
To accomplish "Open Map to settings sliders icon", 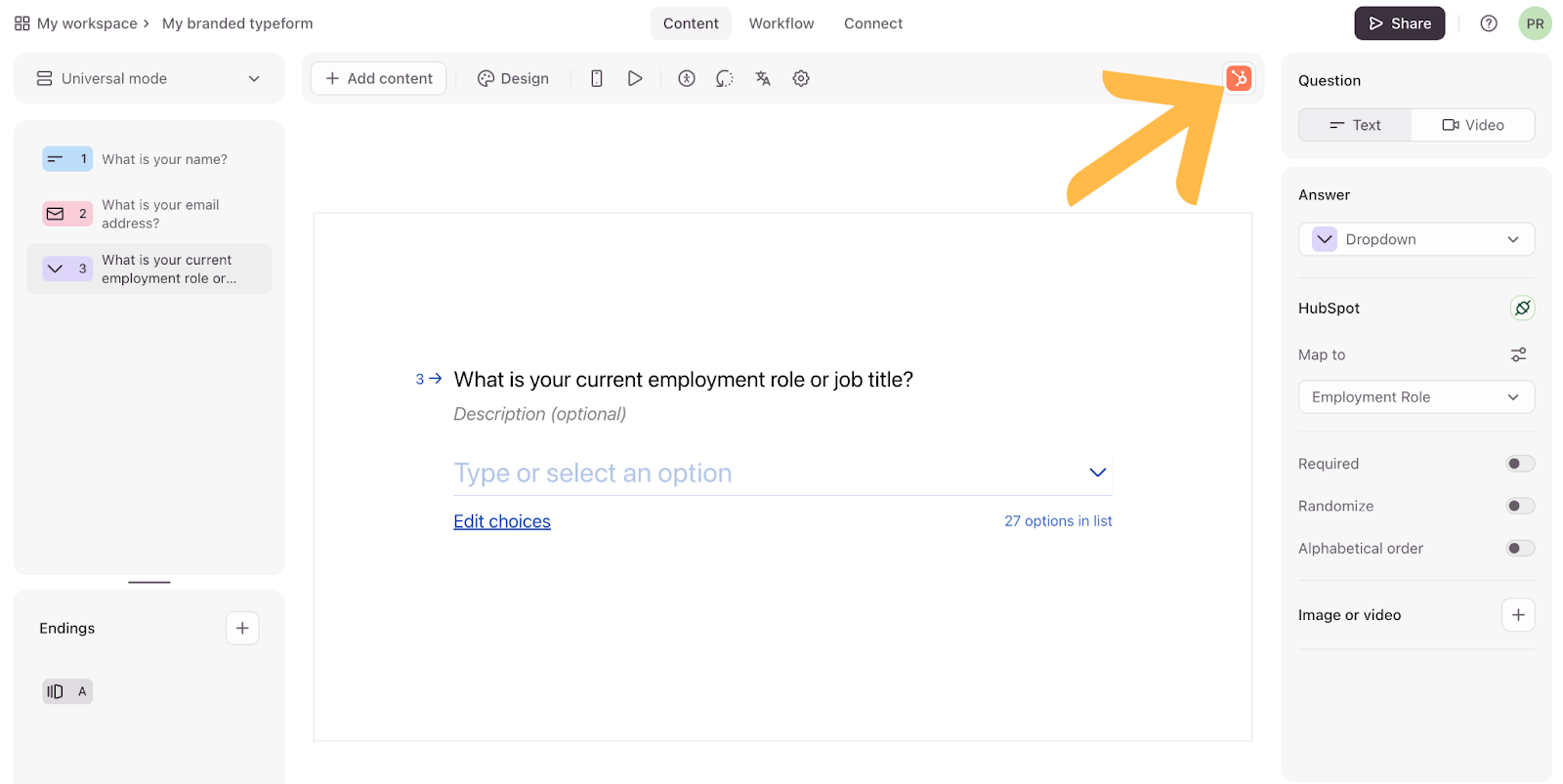I will pyautogui.click(x=1518, y=354).
